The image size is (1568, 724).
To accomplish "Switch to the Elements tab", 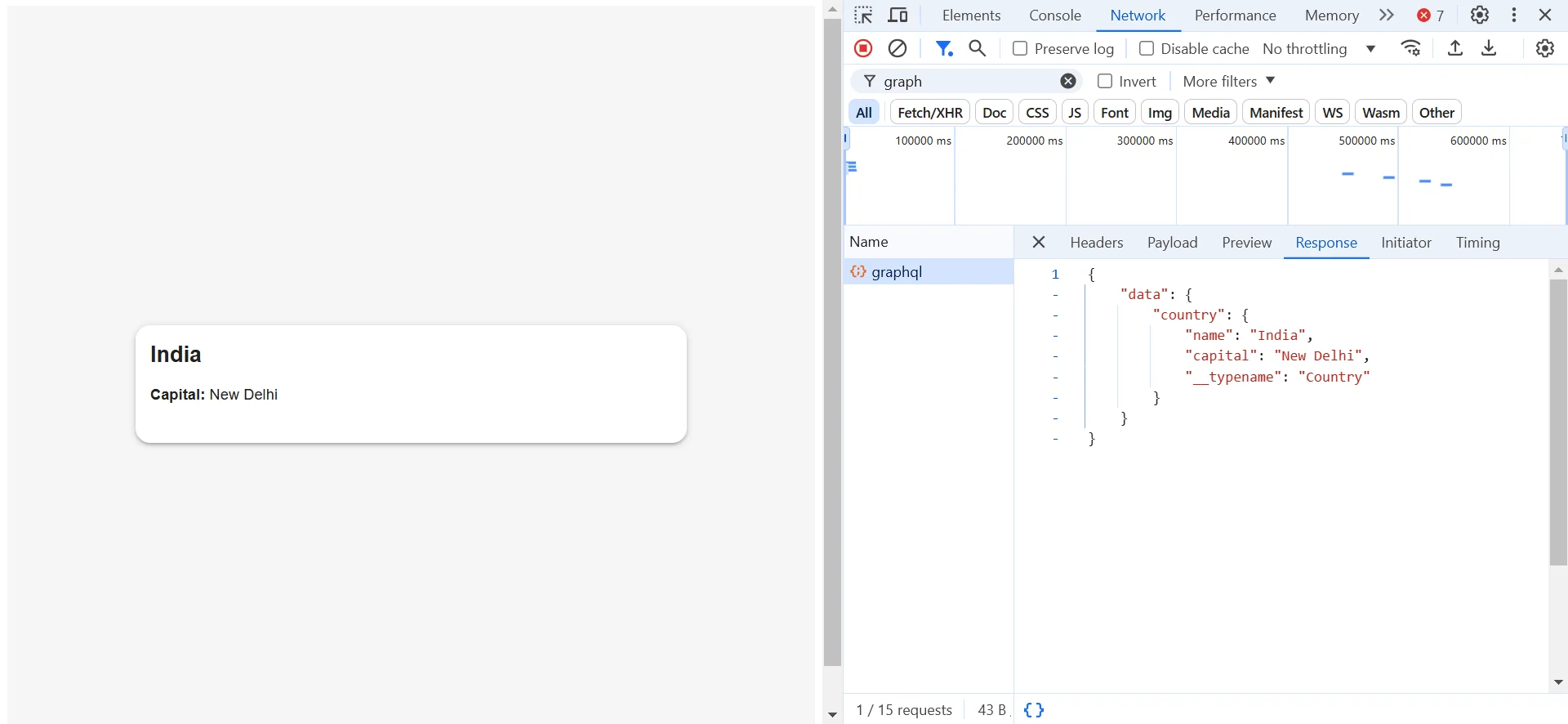I will pos(971,16).
